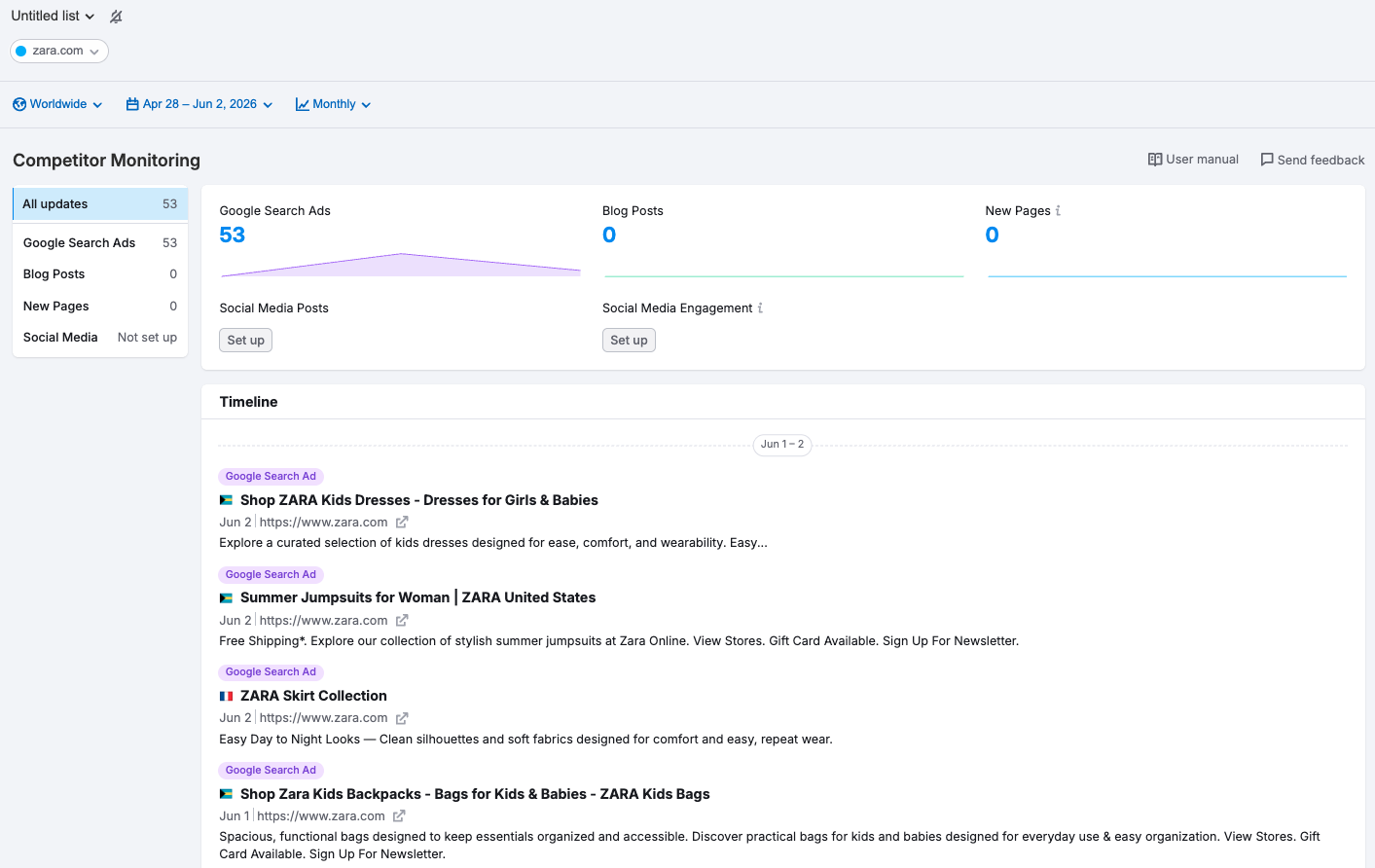Click the Send feedback speech icon

(x=1267, y=160)
